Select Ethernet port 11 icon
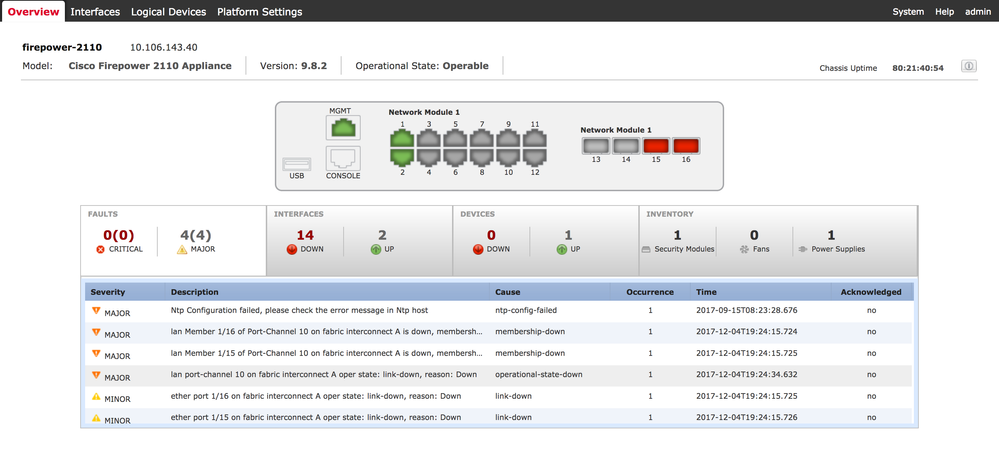The height and width of the screenshot is (471, 999). point(535,138)
